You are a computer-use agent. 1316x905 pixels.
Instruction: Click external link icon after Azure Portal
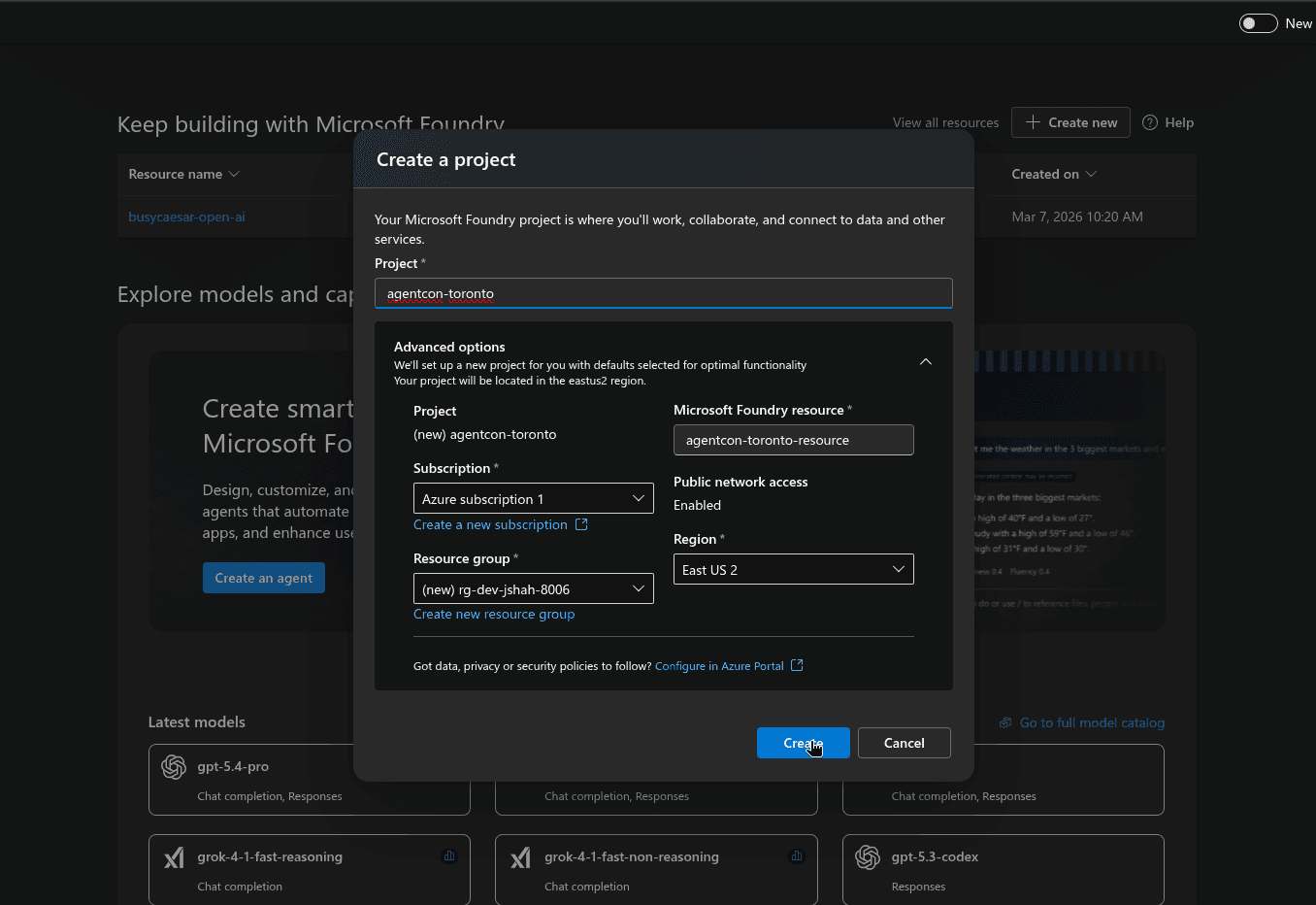(x=797, y=665)
